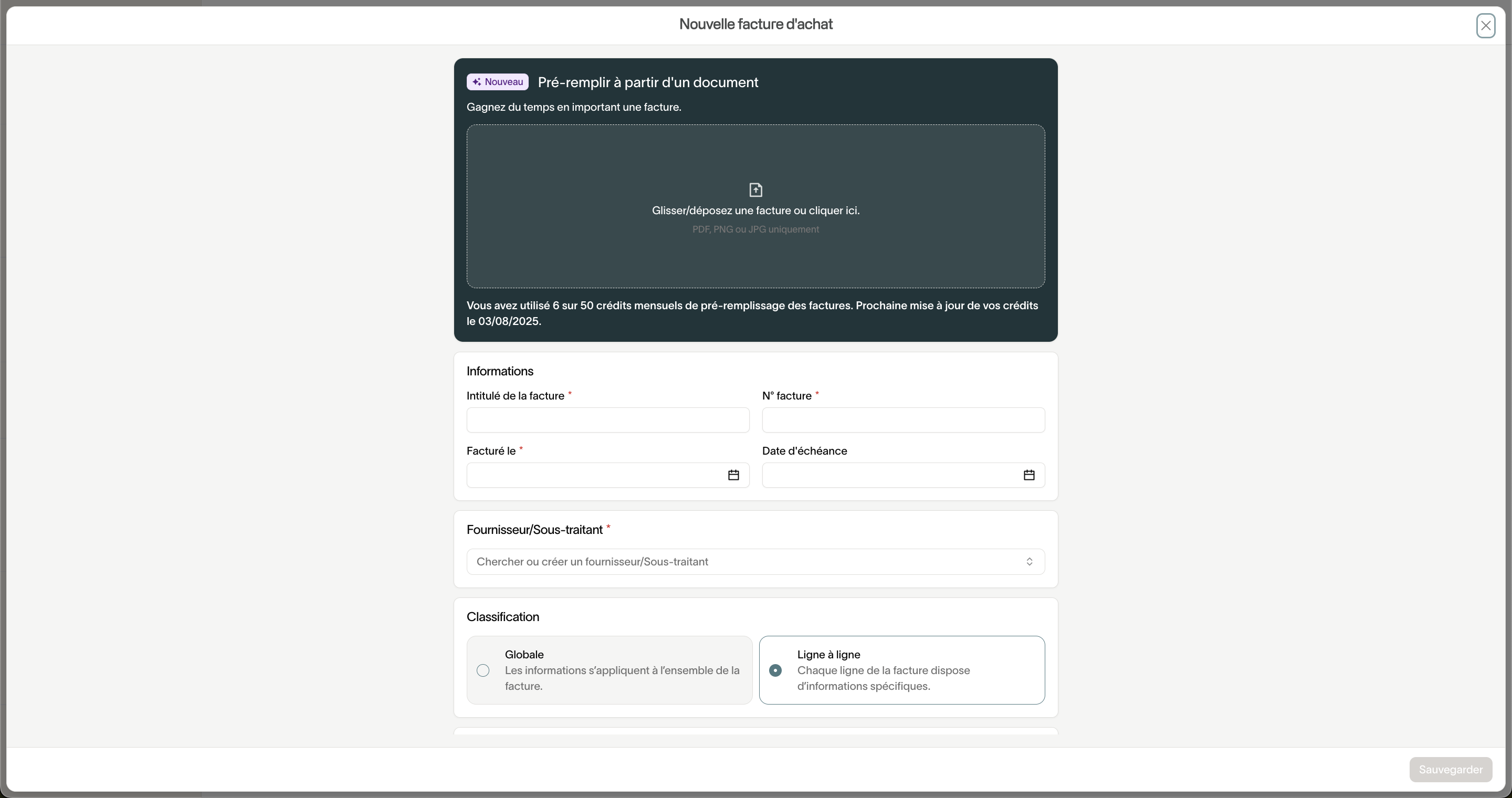Click the Informations section heading
Image resolution: width=1512 pixels, height=798 pixels.
pyautogui.click(x=499, y=371)
